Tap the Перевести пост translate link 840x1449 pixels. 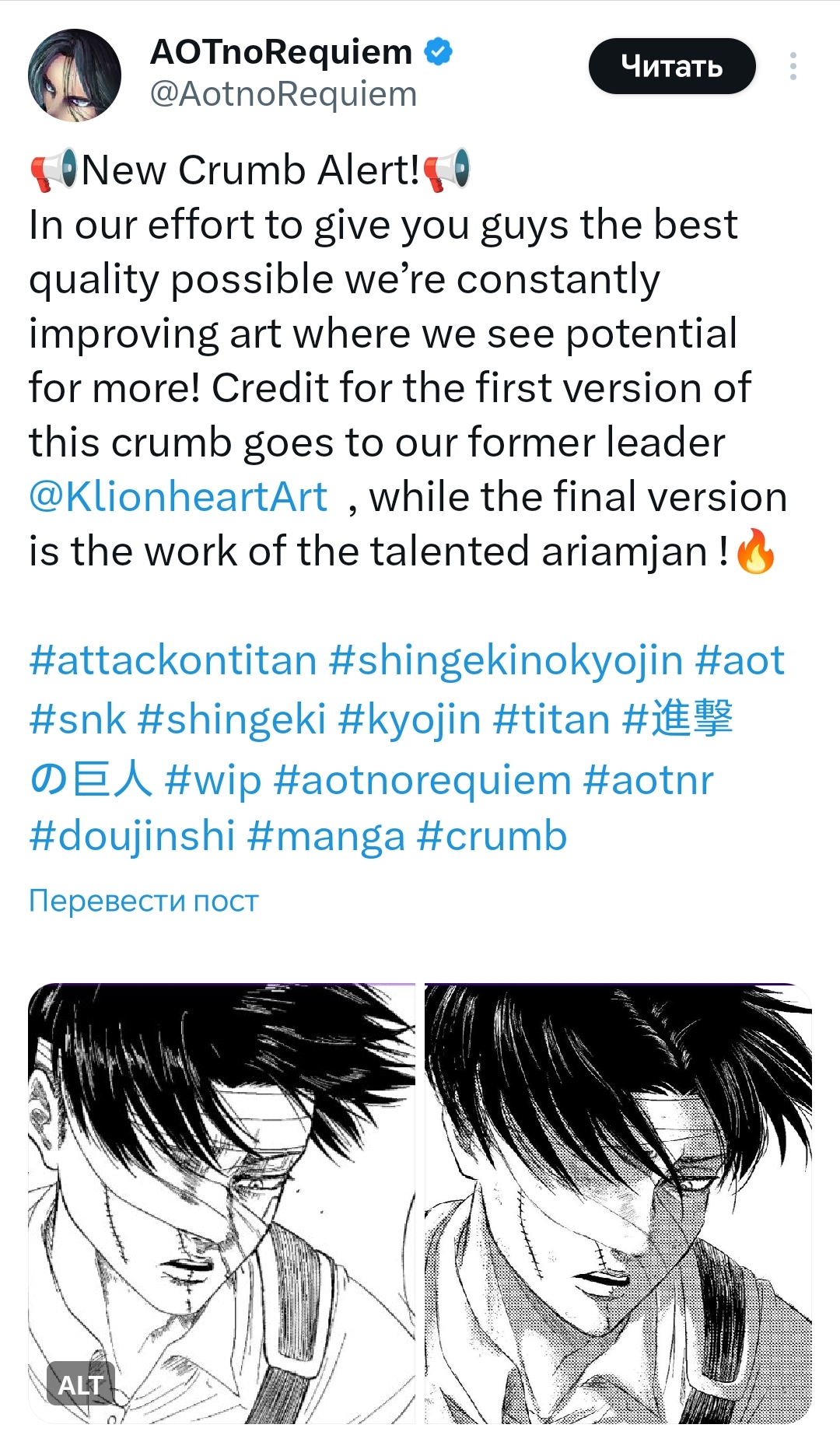click(144, 901)
